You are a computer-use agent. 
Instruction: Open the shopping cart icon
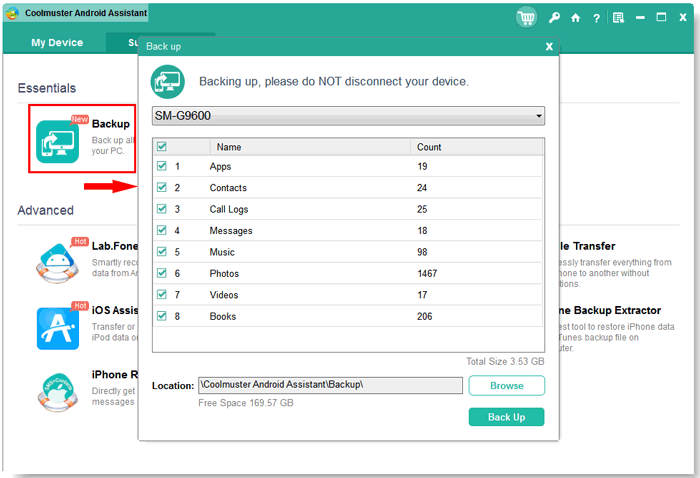pyautogui.click(x=526, y=17)
